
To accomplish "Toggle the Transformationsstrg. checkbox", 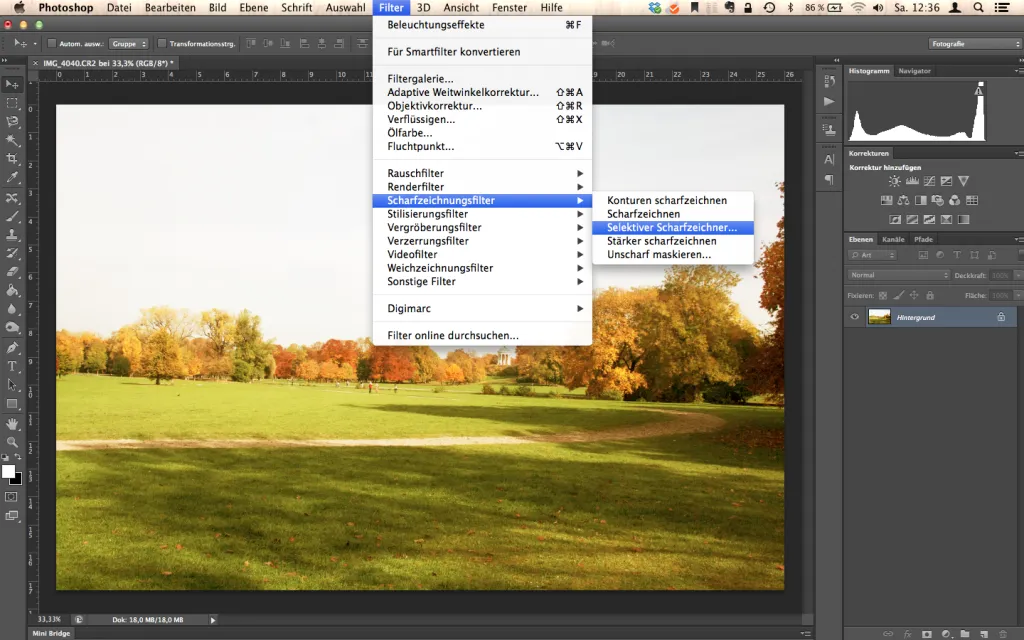I will (162, 43).
